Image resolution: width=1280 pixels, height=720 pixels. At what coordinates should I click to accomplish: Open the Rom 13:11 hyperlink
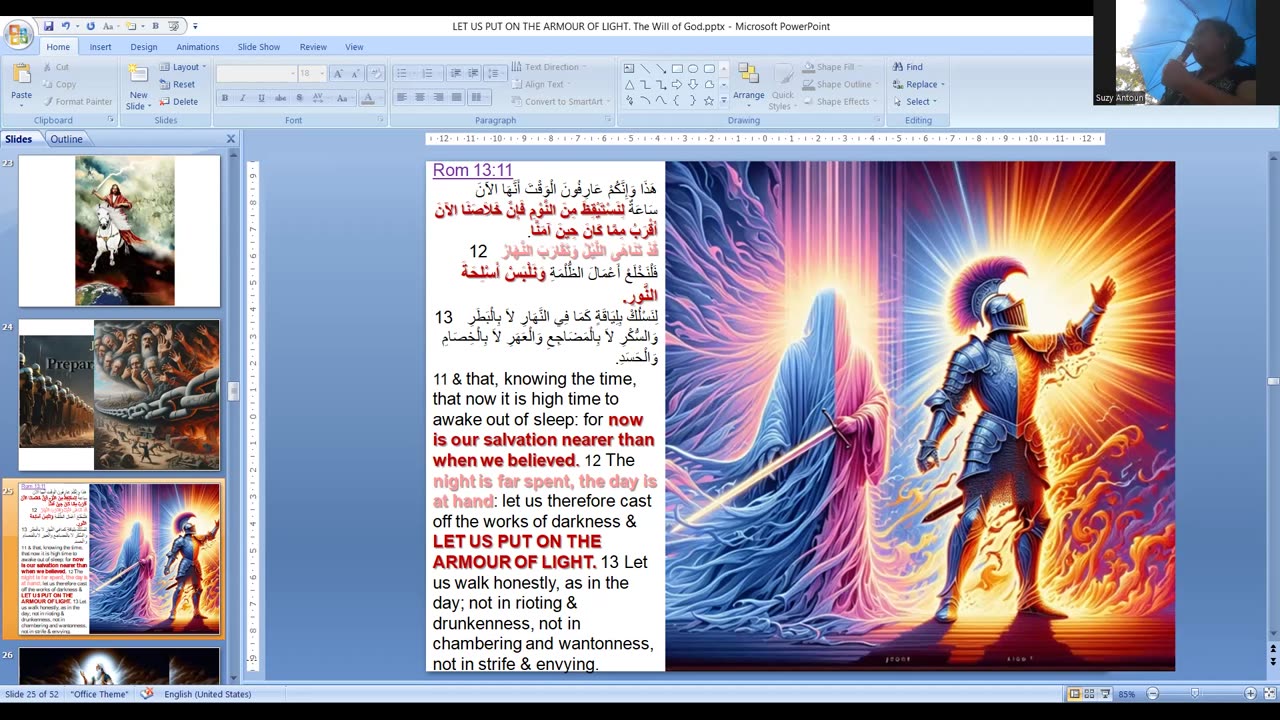(472, 171)
